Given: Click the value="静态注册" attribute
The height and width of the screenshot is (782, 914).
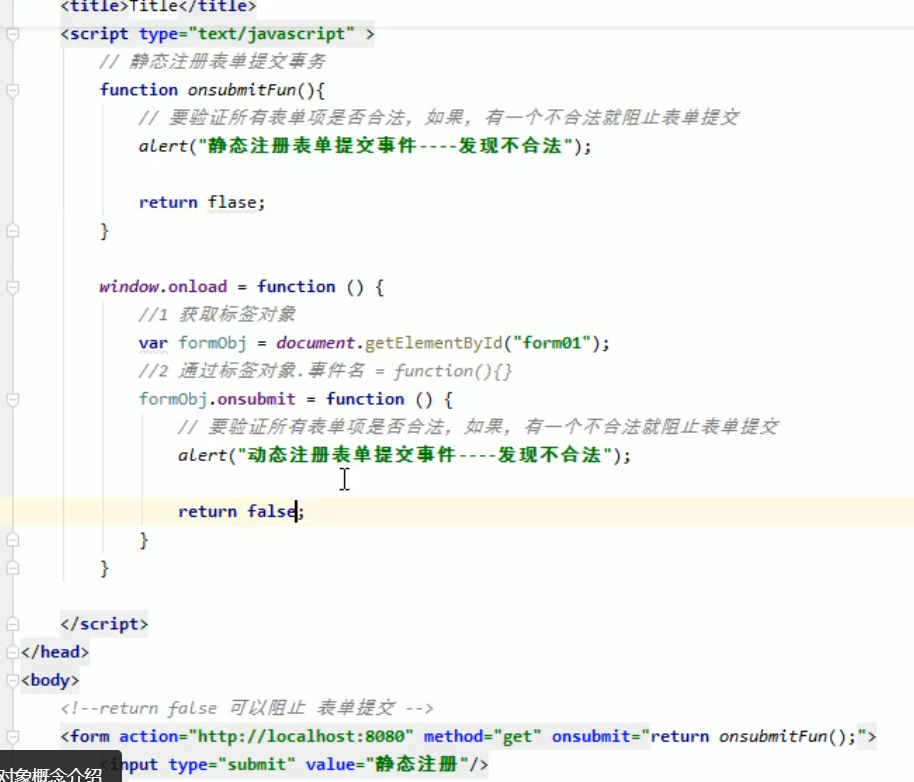Looking at the screenshot, I should 386,764.
